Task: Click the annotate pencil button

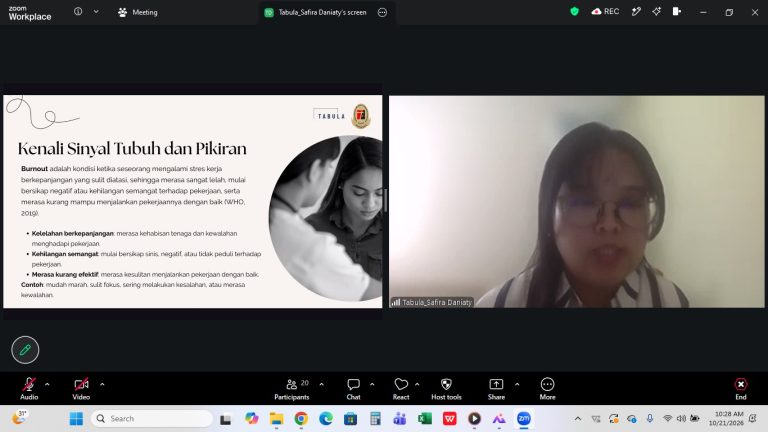Action: coord(25,350)
